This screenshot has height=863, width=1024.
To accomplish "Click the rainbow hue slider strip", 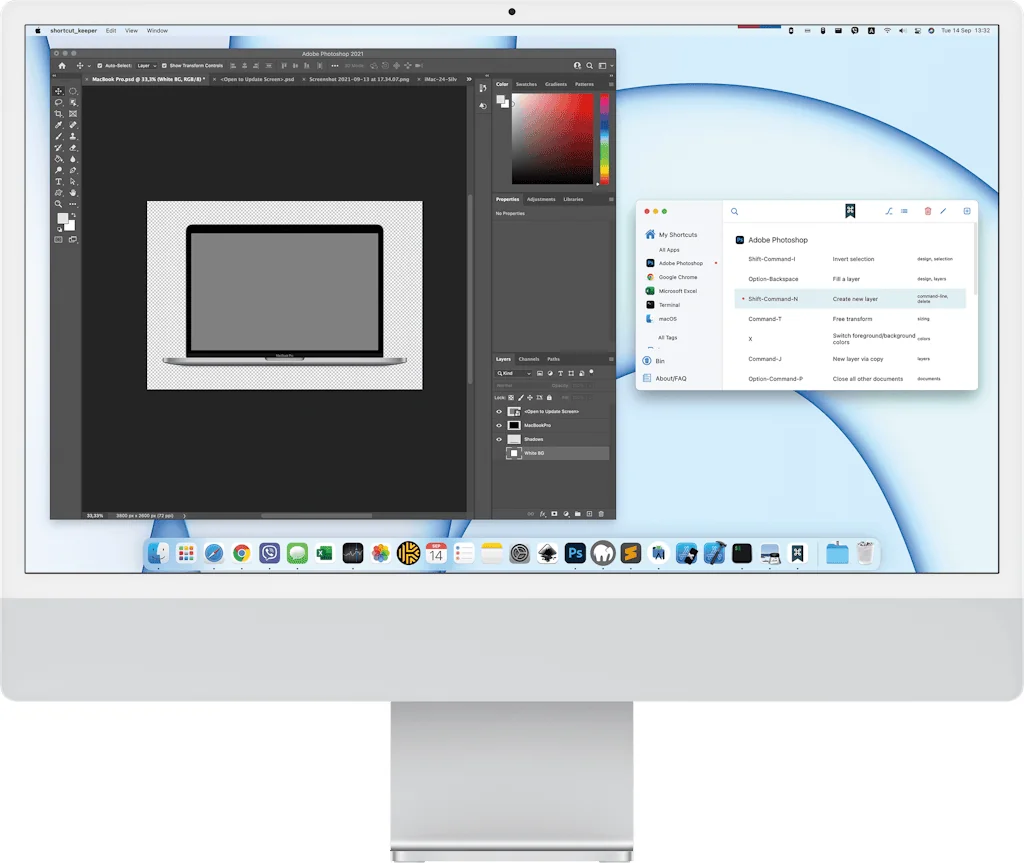I will [x=604, y=140].
